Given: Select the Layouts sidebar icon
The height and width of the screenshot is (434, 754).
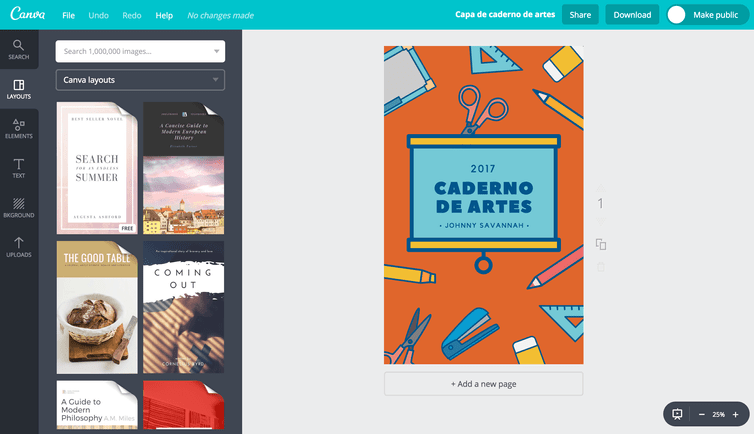Looking at the screenshot, I should 19,89.
